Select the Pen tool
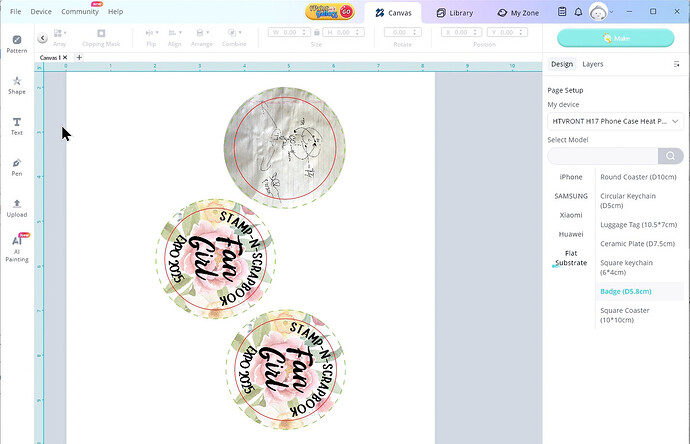 (x=17, y=166)
